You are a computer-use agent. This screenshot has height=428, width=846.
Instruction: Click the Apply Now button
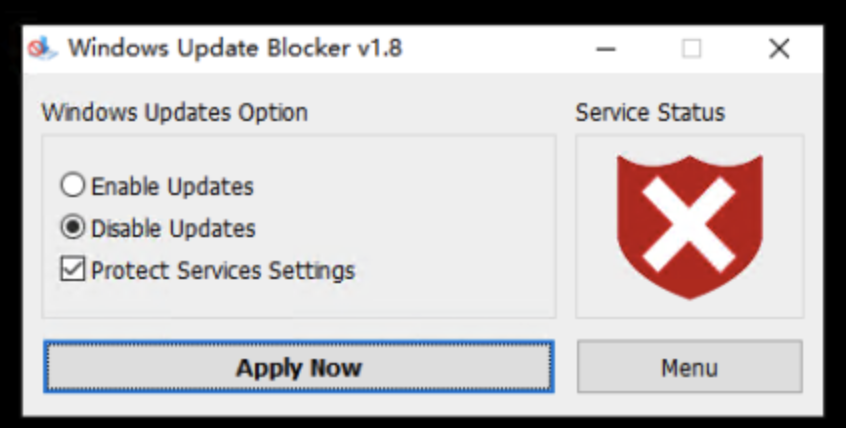click(x=299, y=367)
